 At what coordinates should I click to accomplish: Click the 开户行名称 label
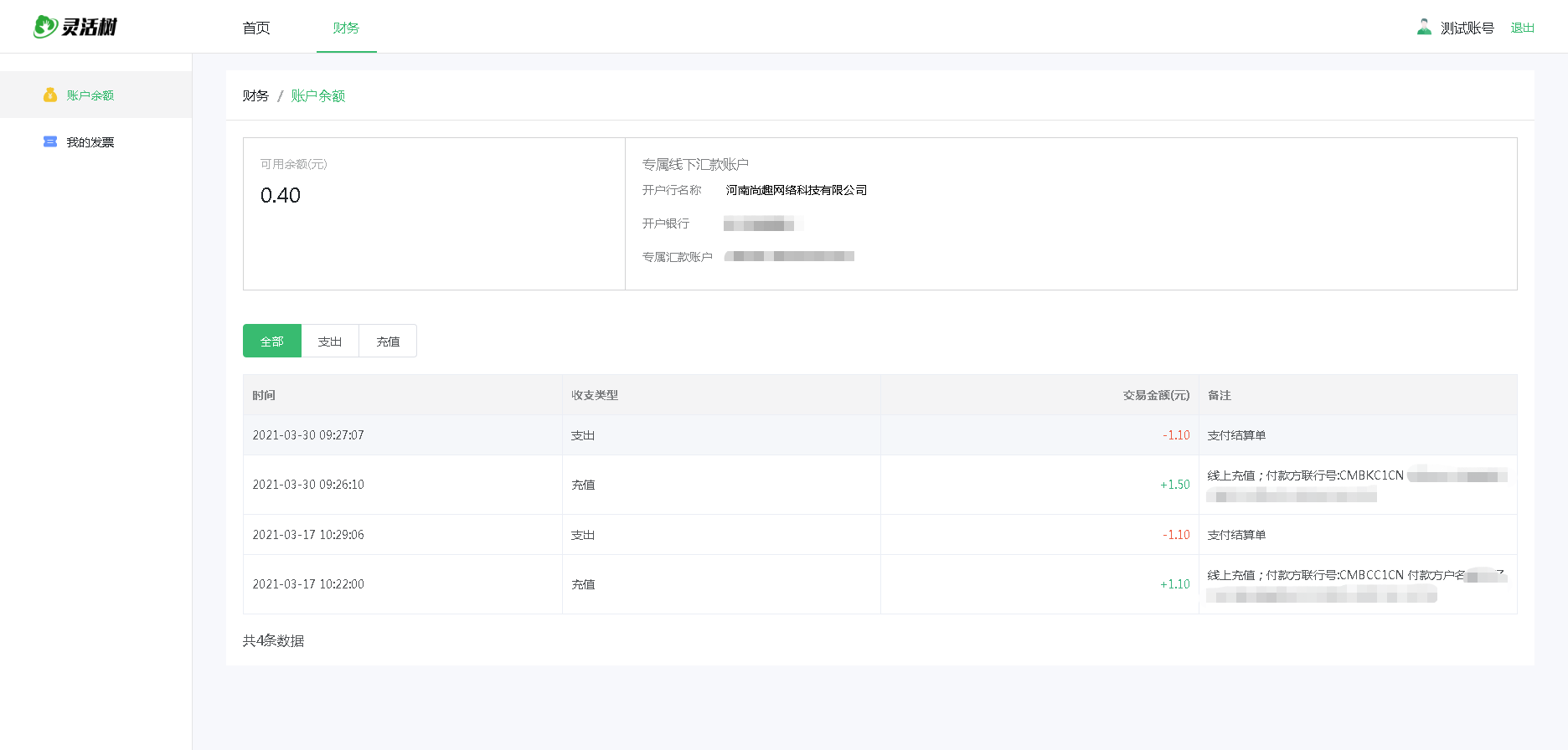(672, 190)
